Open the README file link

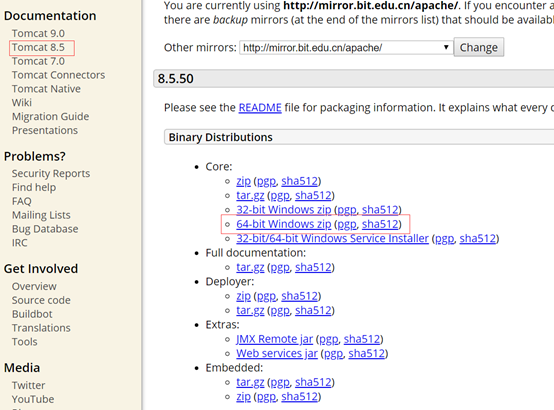tap(260, 107)
